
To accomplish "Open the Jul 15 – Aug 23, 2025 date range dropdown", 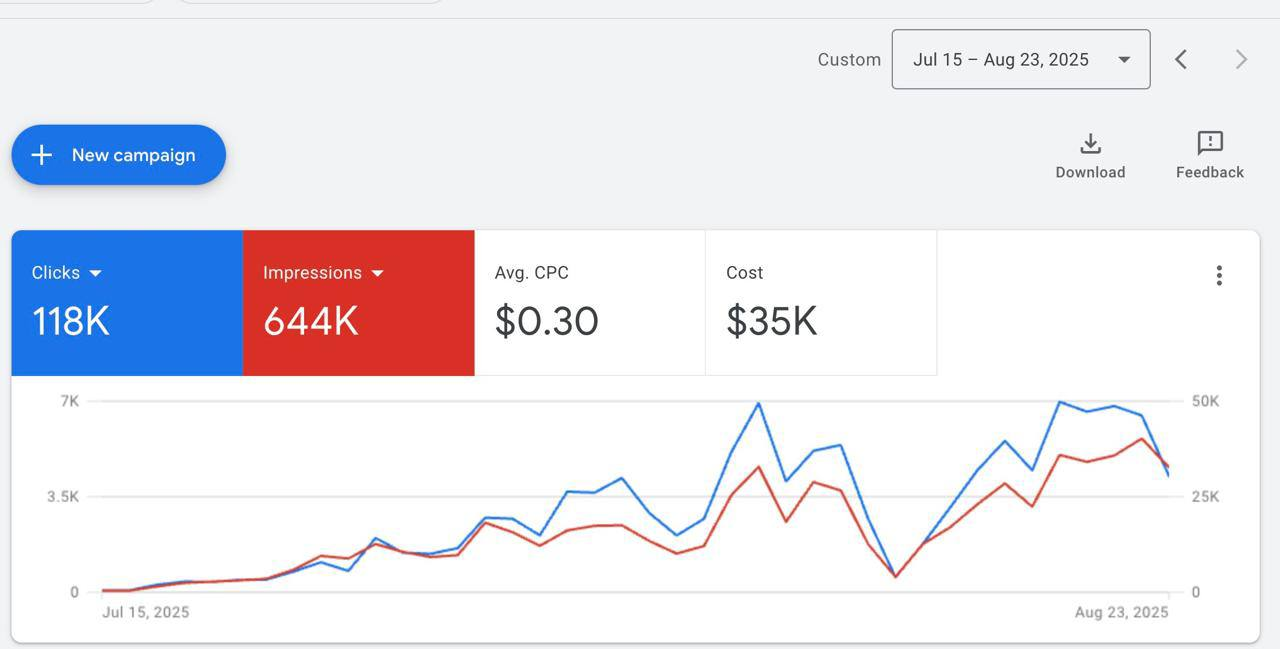I will 1021,59.
